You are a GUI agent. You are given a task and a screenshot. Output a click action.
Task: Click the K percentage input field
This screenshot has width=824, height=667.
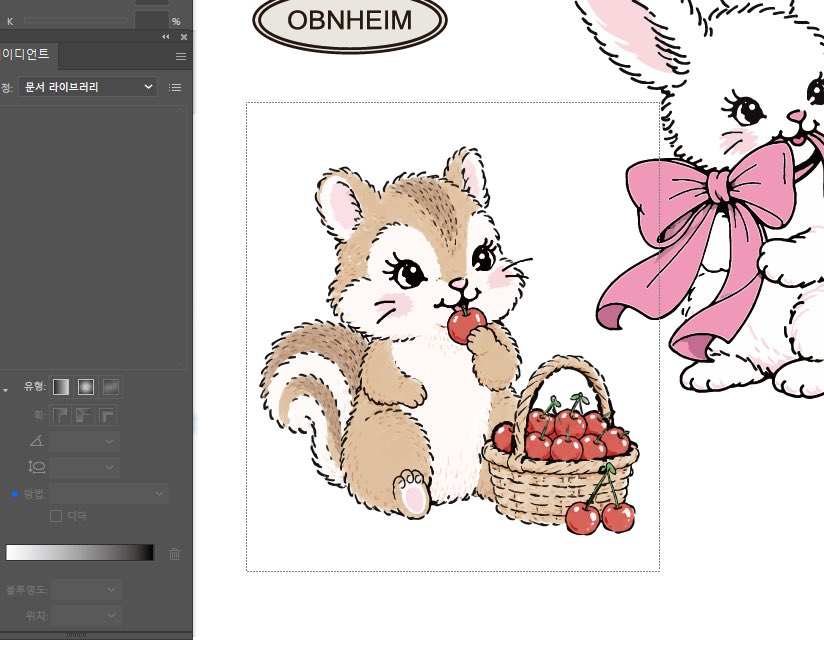[x=151, y=20]
